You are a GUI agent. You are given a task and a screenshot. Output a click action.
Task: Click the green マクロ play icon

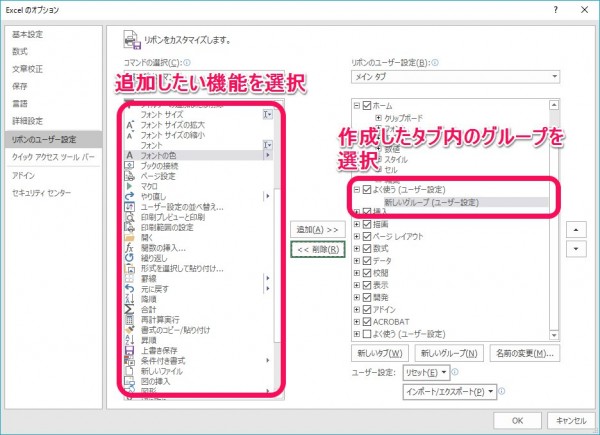(x=129, y=186)
